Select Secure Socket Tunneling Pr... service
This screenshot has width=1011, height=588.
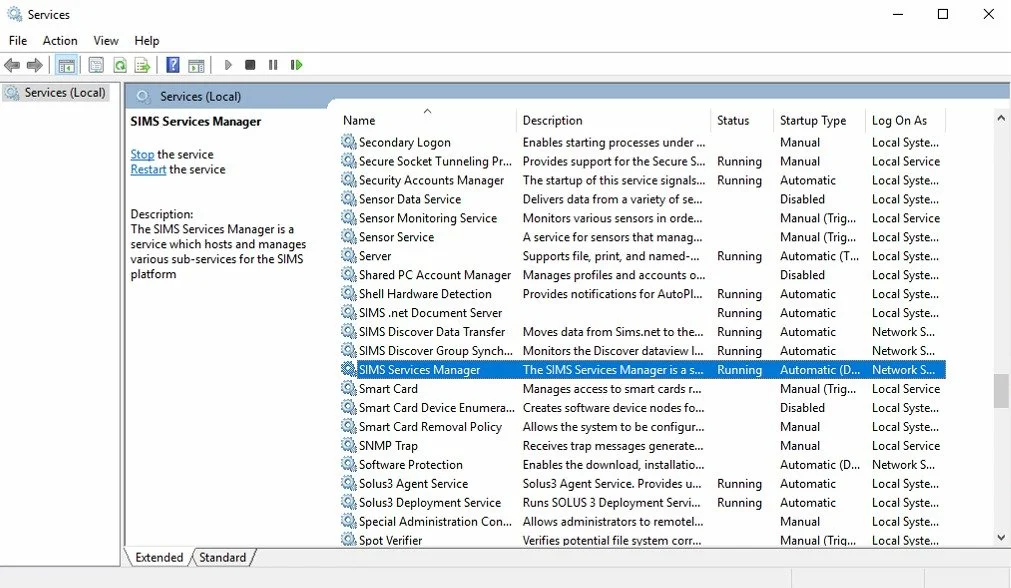click(435, 161)
